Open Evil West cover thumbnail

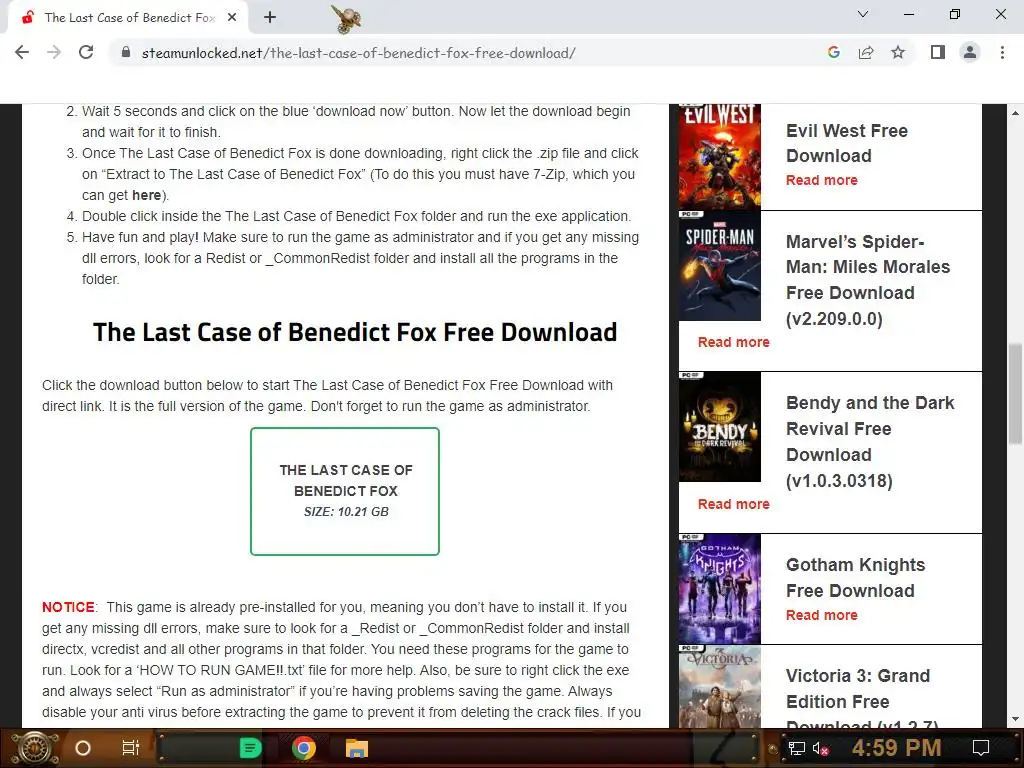click(x=720, y=157)
